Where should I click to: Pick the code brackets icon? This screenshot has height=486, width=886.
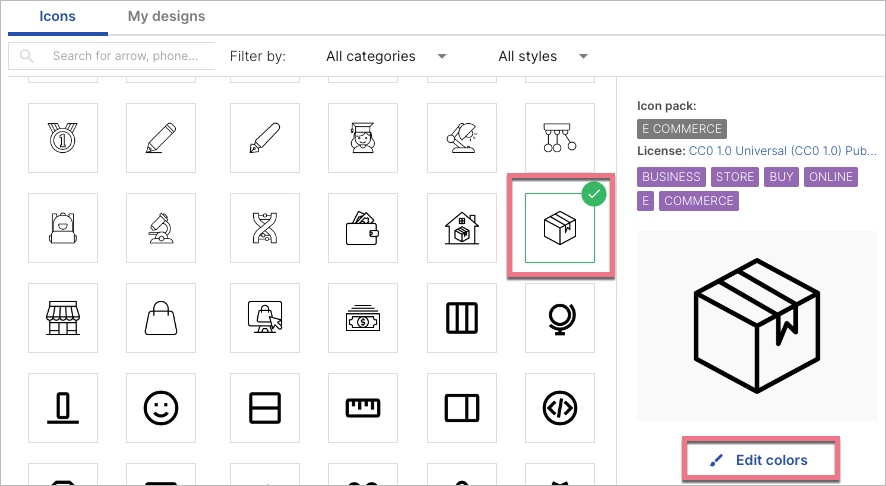point(559,407)
